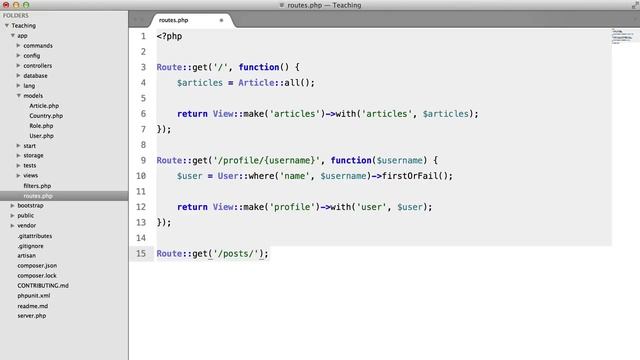640x360 pixels.
Task: Expand the config folder arrow
Action: (18, 55)
